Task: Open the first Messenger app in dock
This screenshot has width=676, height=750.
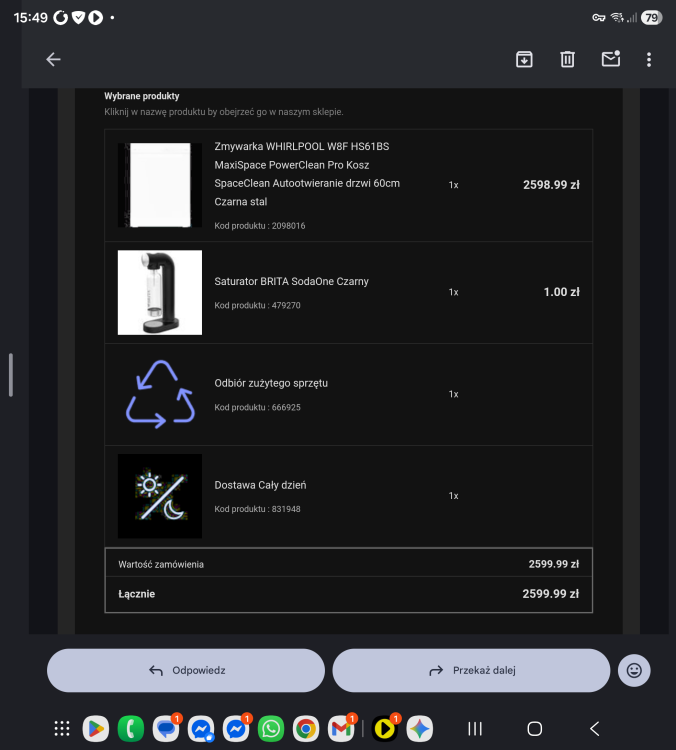Action: [201, 728]
